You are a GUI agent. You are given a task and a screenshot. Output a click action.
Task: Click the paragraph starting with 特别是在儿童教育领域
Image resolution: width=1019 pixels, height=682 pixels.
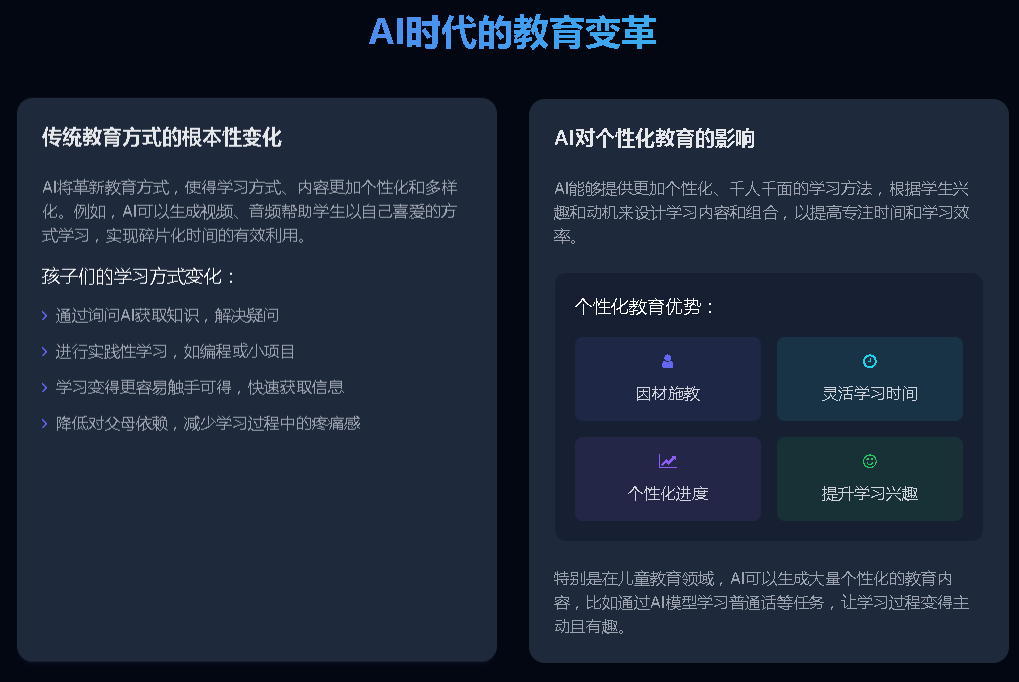761,602
